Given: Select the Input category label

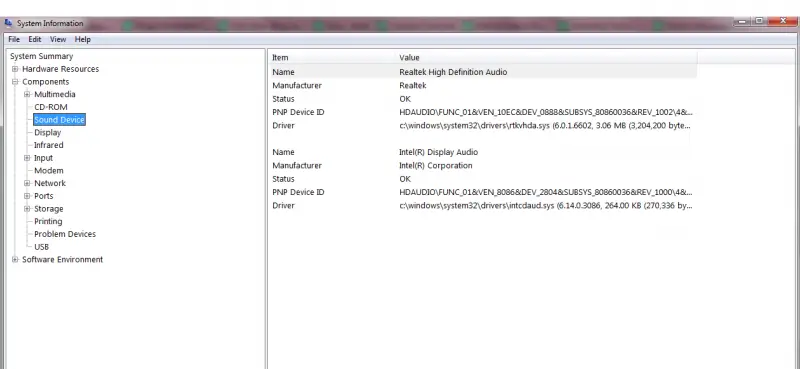Looking at the screenshot, I should [x=43, y=158].
